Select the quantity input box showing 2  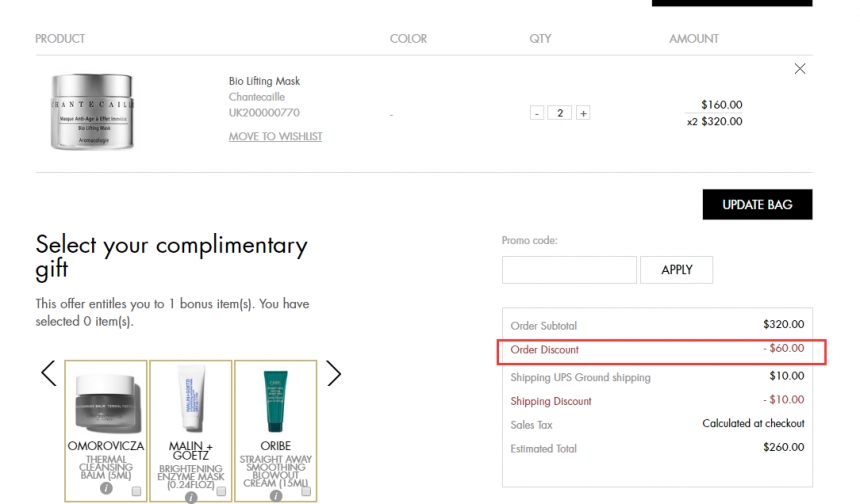tap(560, 113)
